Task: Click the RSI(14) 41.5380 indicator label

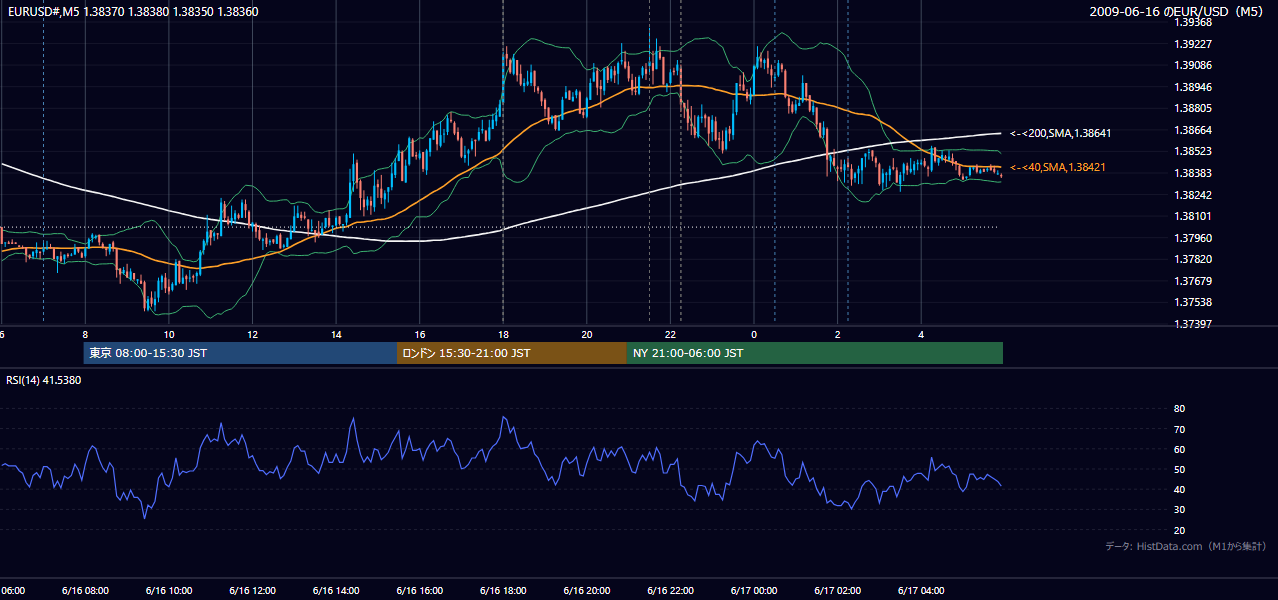Action: [44, 380]
